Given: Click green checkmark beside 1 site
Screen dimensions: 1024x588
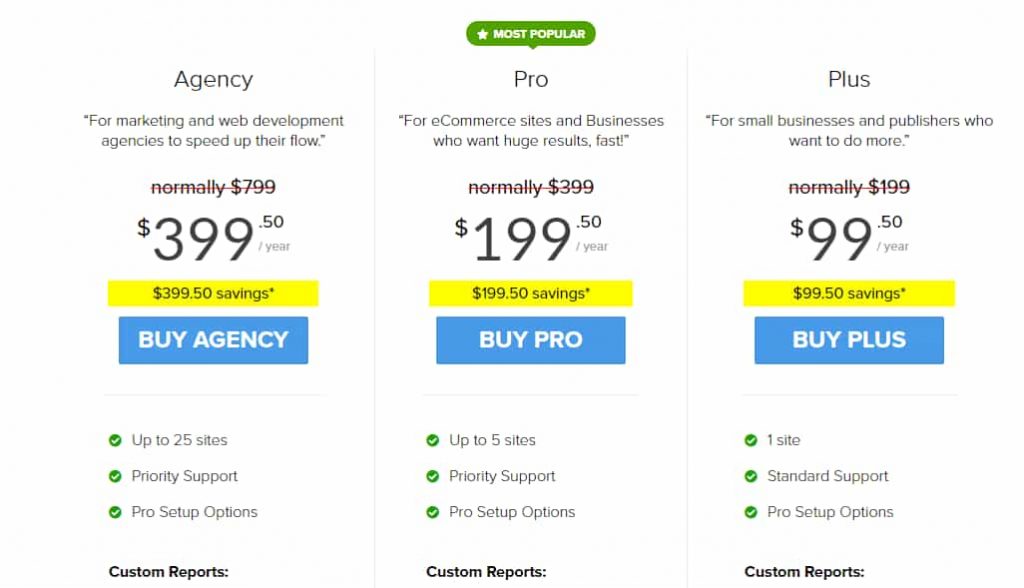Looking at the screenshot, I should point(751,440).
